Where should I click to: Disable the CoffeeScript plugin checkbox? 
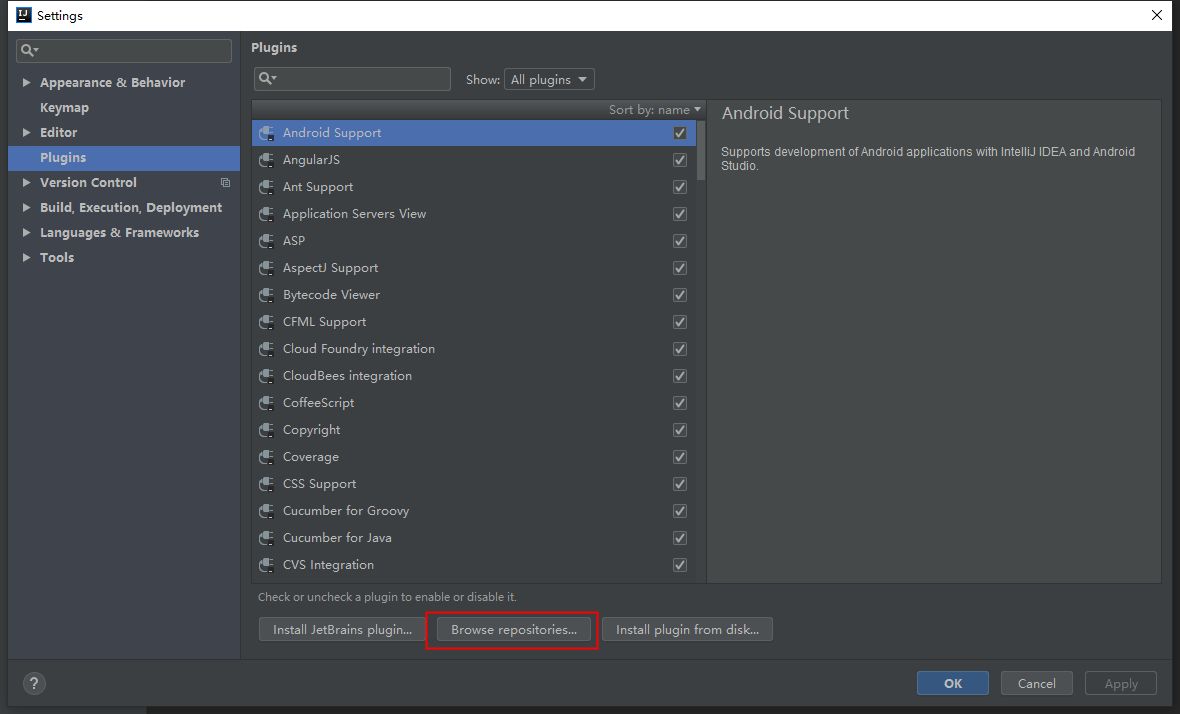680,403
